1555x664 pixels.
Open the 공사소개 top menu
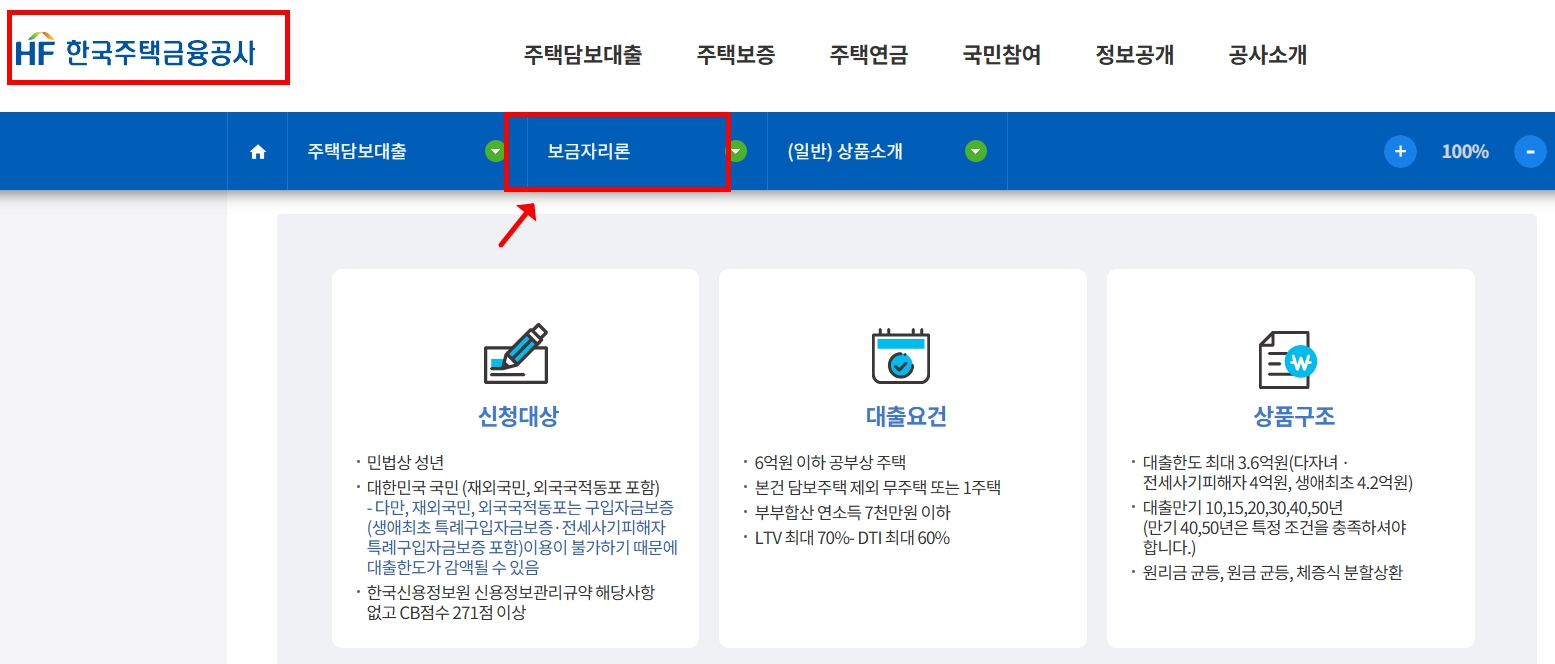pyautogui.click(x=1268, y=55)
